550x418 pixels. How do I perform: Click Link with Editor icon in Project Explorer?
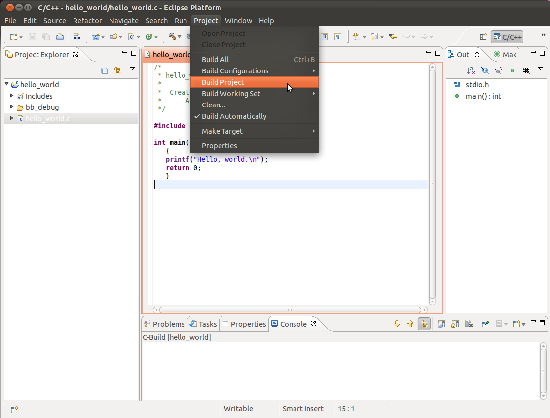coord(118,70)
